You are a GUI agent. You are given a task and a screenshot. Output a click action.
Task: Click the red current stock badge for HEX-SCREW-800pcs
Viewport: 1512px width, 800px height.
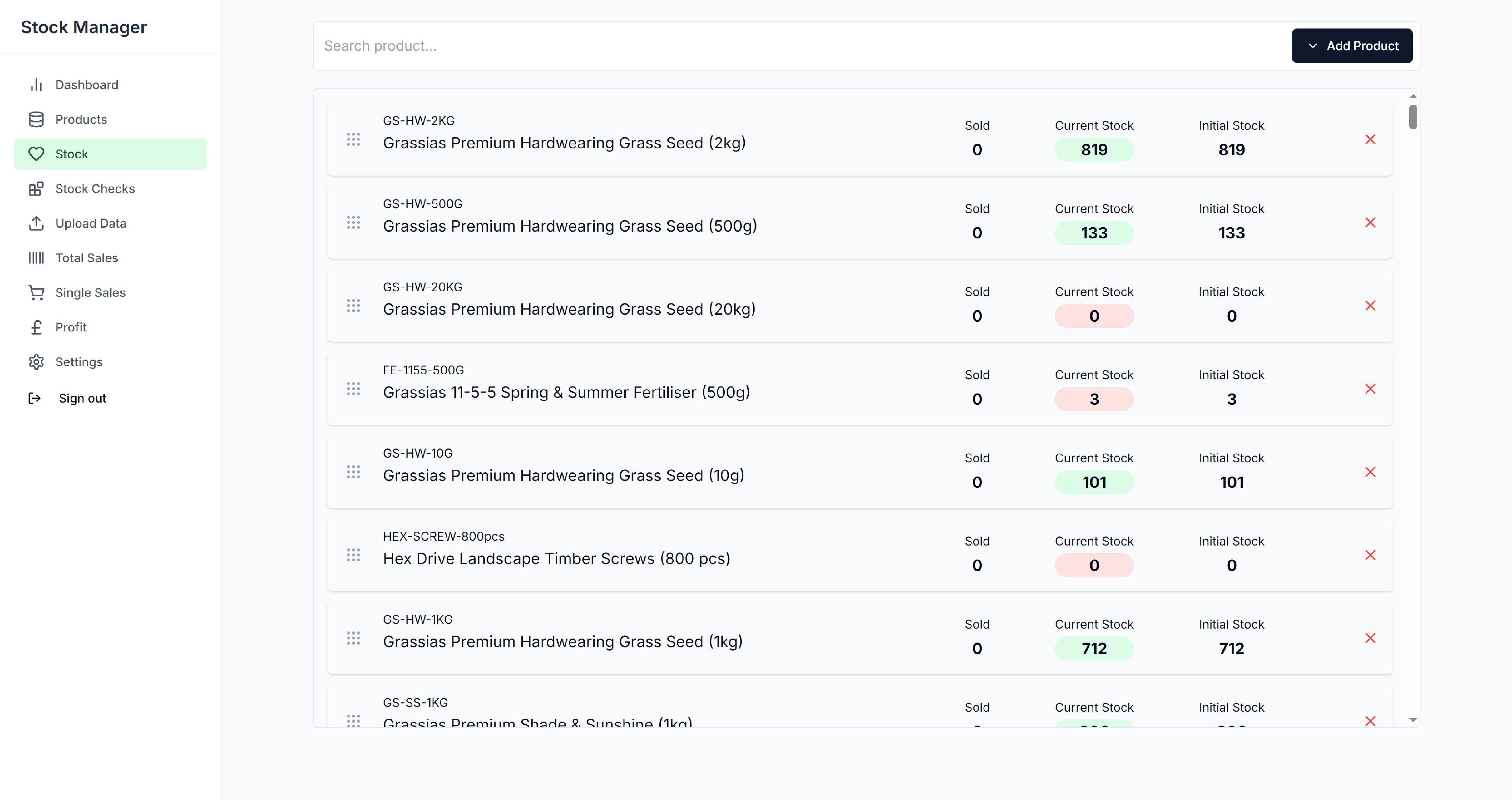tap(1094, 566)
